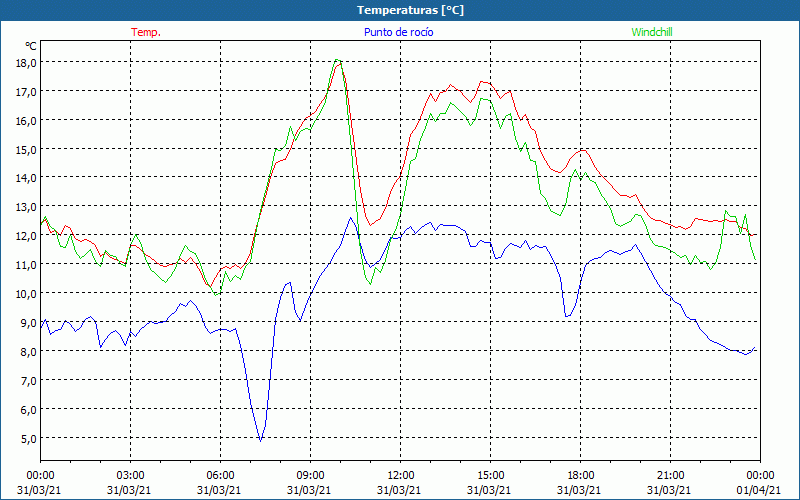Click the 09:00 time axis label

point(310,476)
